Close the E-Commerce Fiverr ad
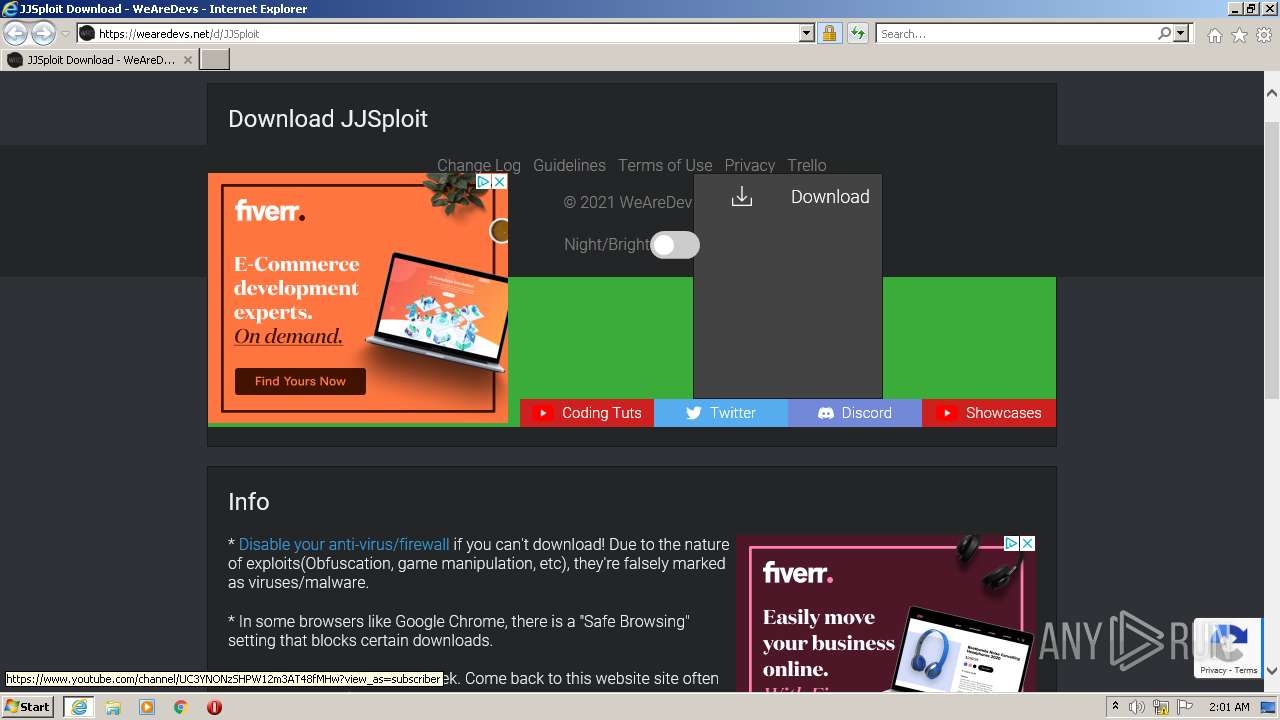The height and width of the screenshot is (720, 1280). (500, 182)
